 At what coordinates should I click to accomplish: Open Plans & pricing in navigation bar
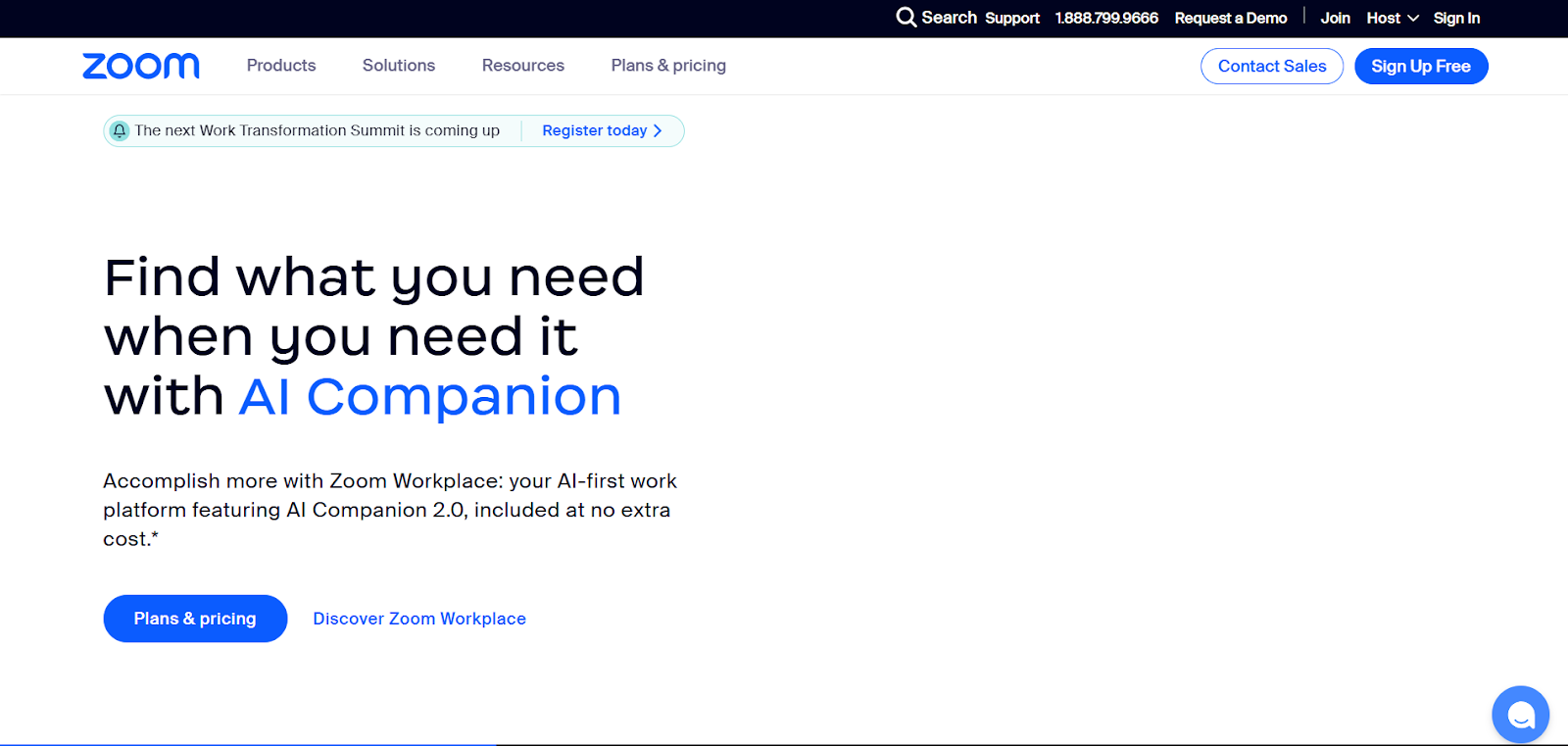pos(668,66)
